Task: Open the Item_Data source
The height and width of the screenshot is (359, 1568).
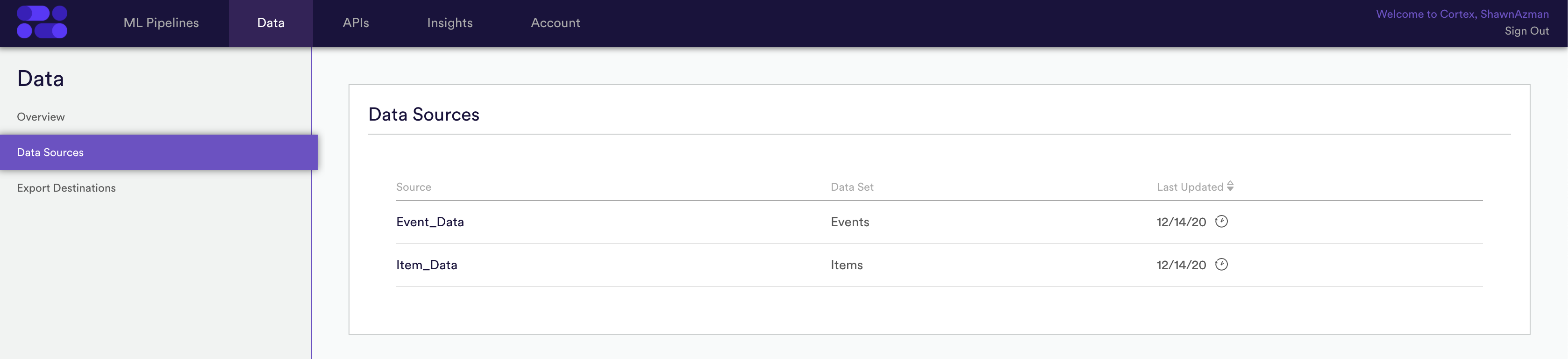Action: click(427, 266)
